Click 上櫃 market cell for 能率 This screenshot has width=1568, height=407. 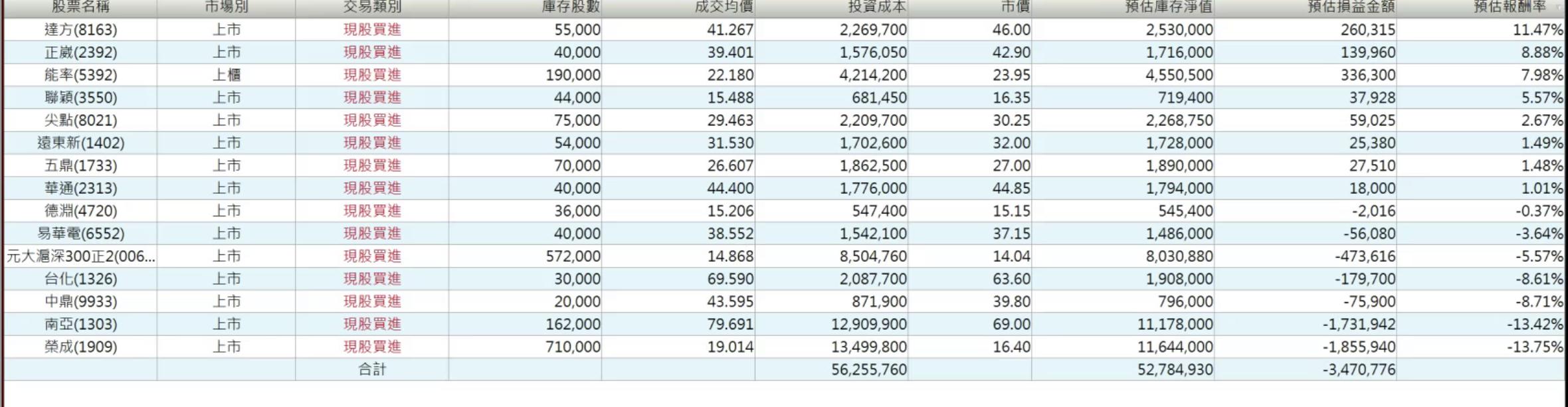(226, 75)
